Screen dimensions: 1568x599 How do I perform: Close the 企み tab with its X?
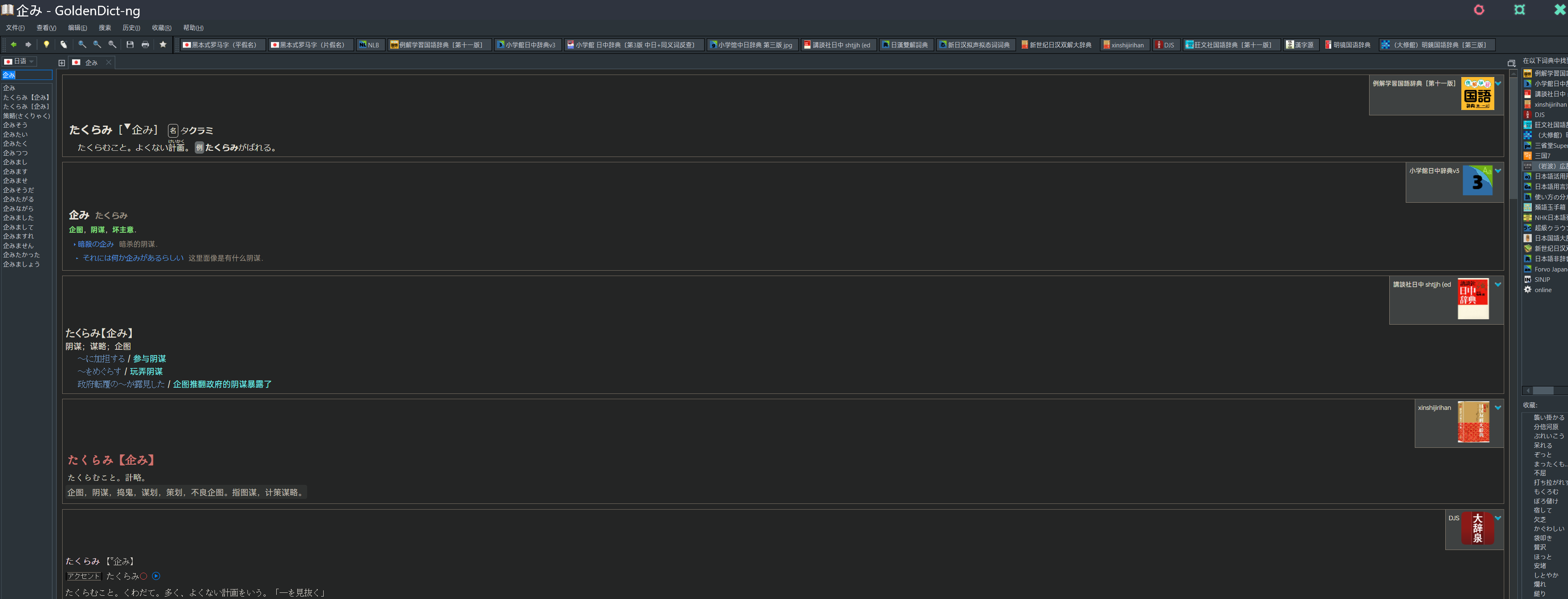(x=108, y=62)
